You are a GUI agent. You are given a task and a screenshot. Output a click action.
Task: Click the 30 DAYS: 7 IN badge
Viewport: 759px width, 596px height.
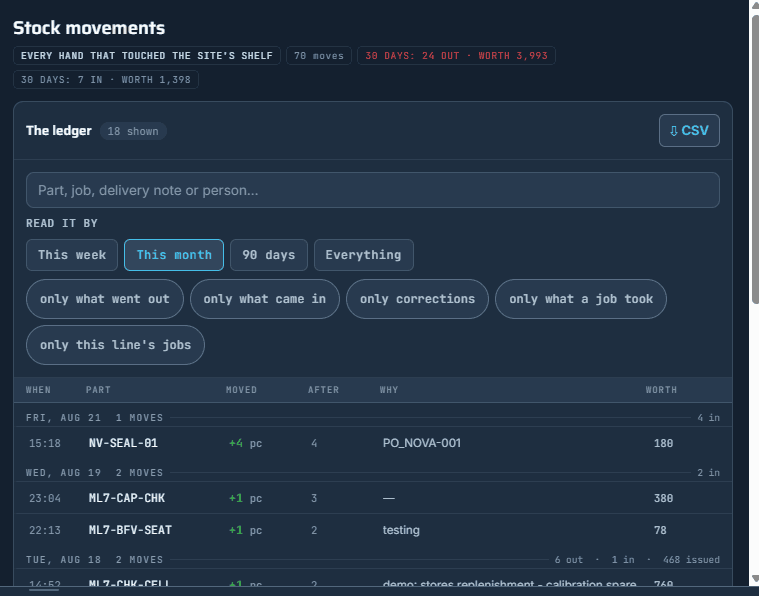pos(106,80)
